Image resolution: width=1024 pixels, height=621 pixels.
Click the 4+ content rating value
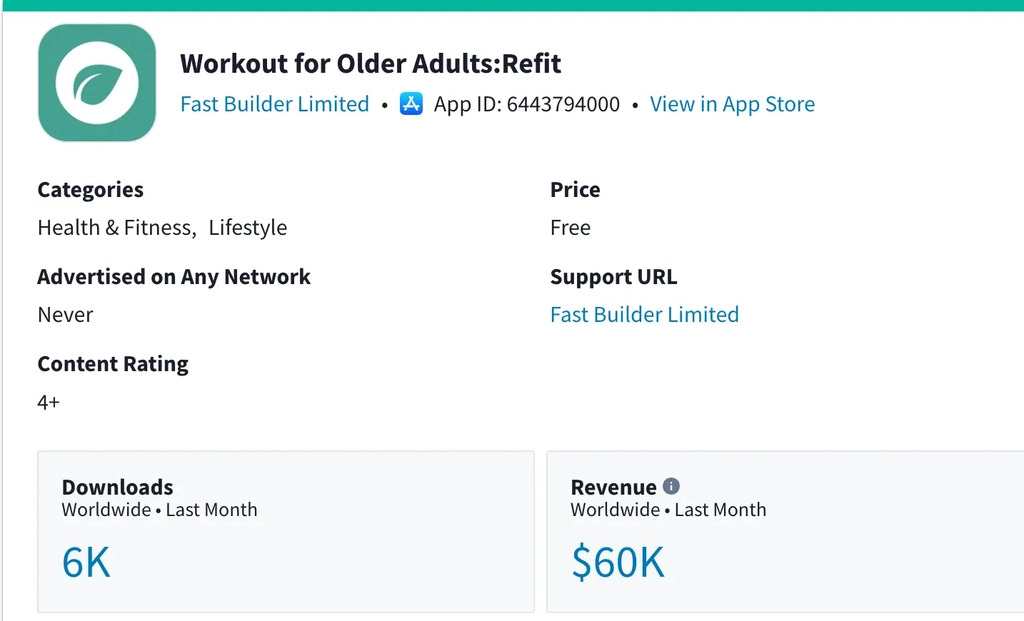tap(49, 402)
